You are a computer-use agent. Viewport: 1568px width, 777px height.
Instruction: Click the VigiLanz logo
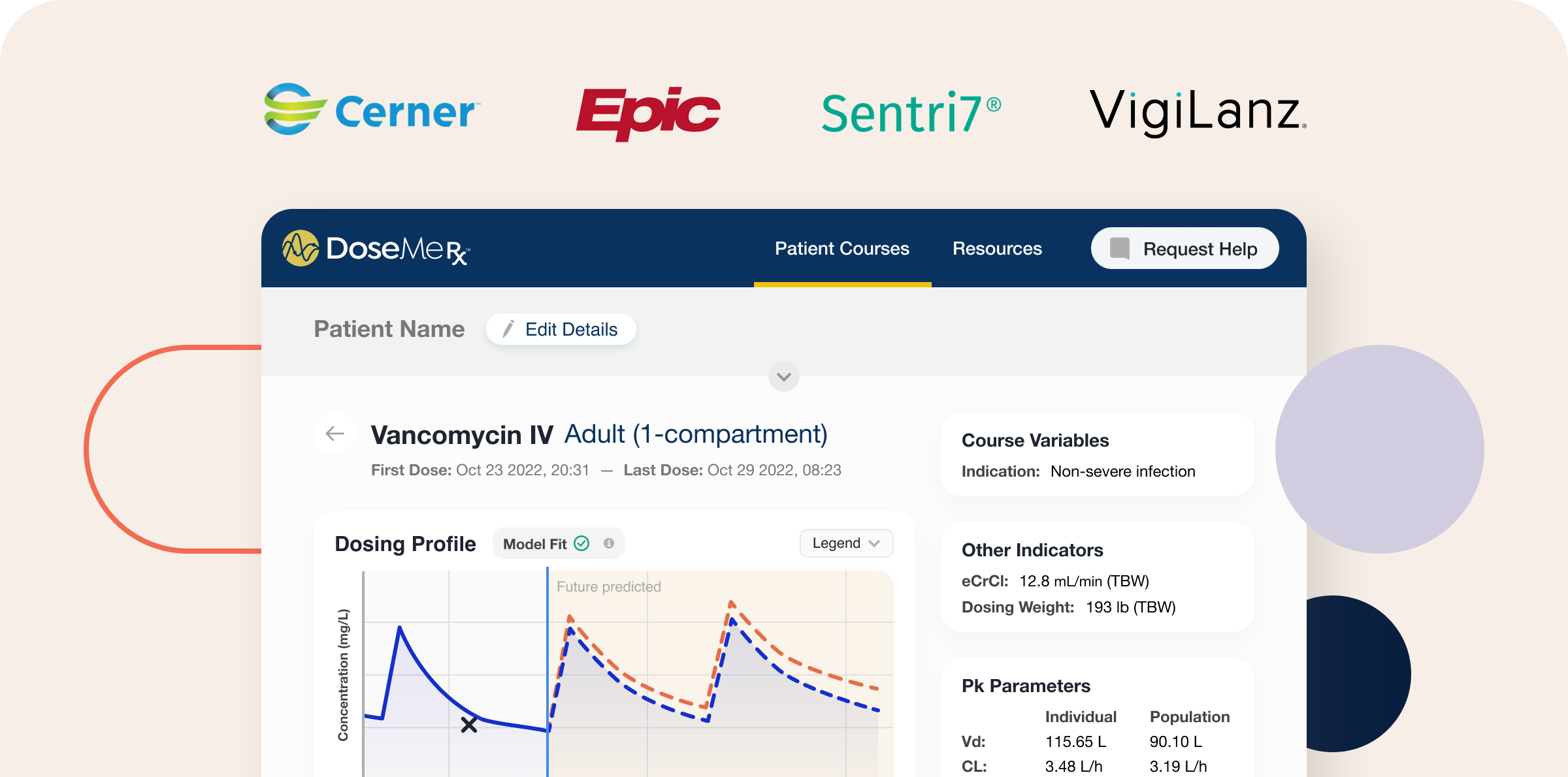coord(1197,111)
